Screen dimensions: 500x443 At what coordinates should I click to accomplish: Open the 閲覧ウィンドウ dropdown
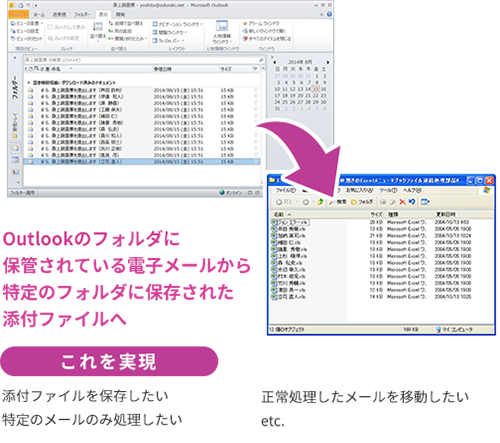169,32
